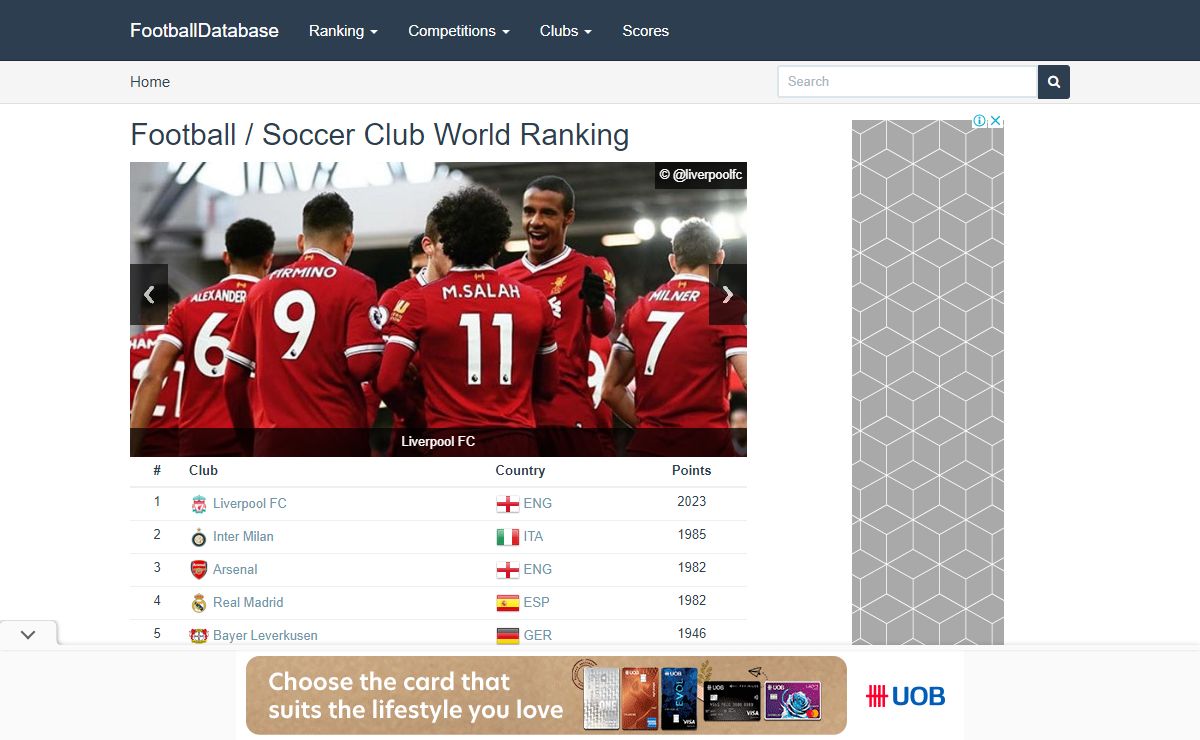The image size is (1200, 740).
Task: Focus the Search input field
Action: tap(908, 82)
